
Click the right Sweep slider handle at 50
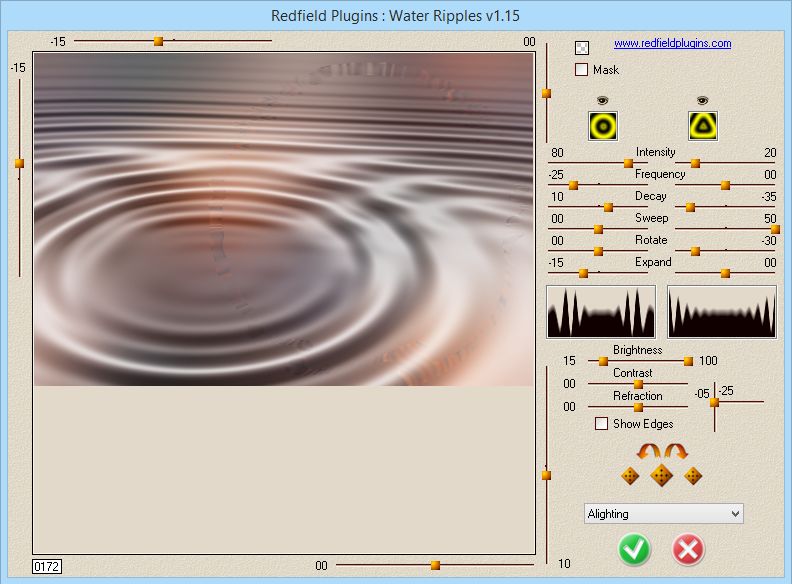[775, 229]
